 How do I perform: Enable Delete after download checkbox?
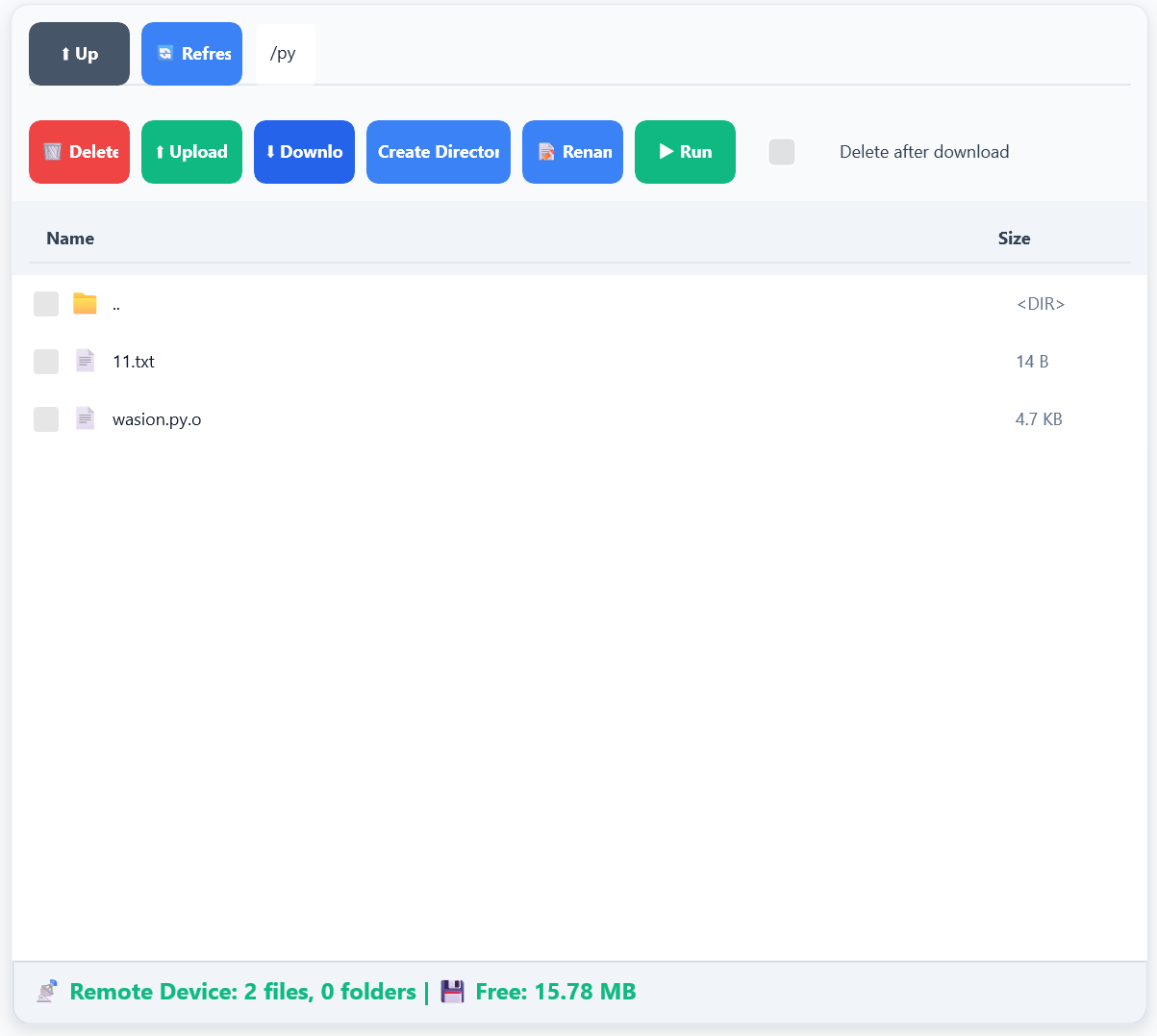782,152
